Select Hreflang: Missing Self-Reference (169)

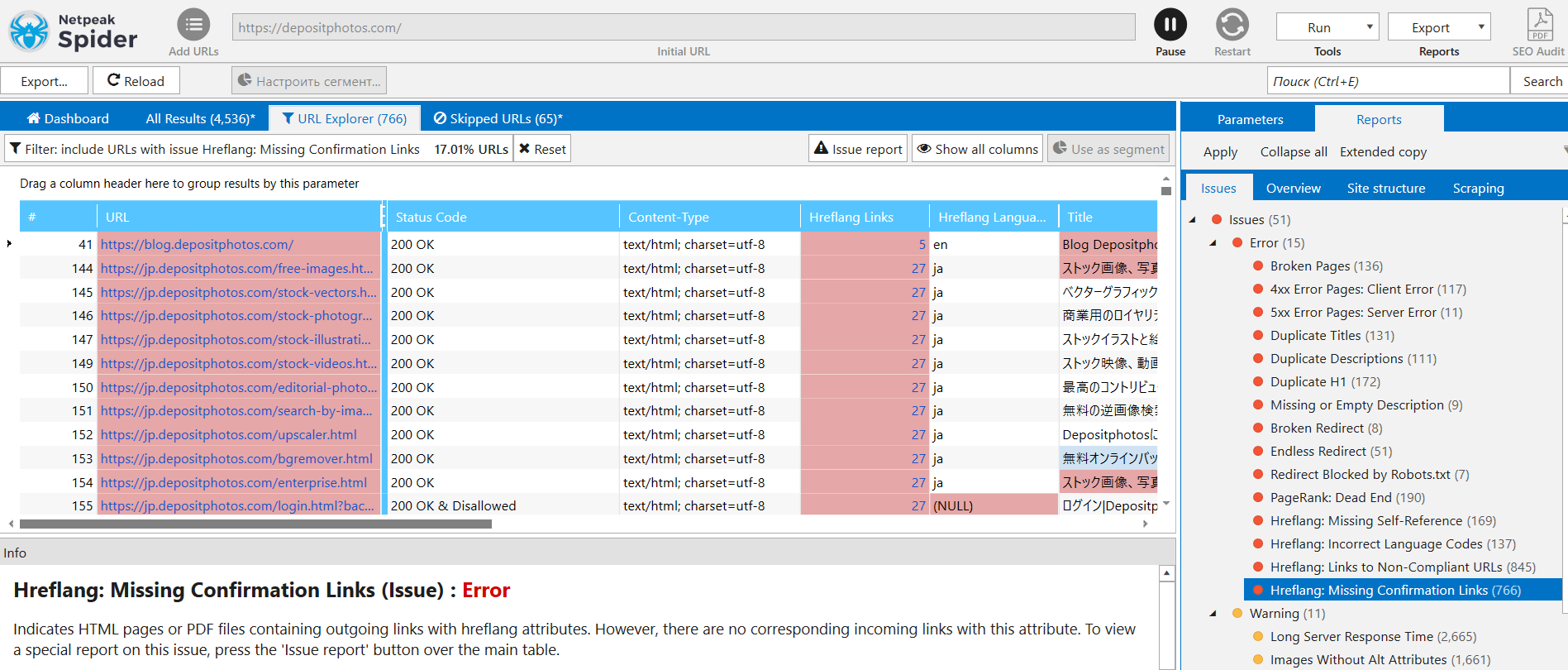(x=1383, y=521)
